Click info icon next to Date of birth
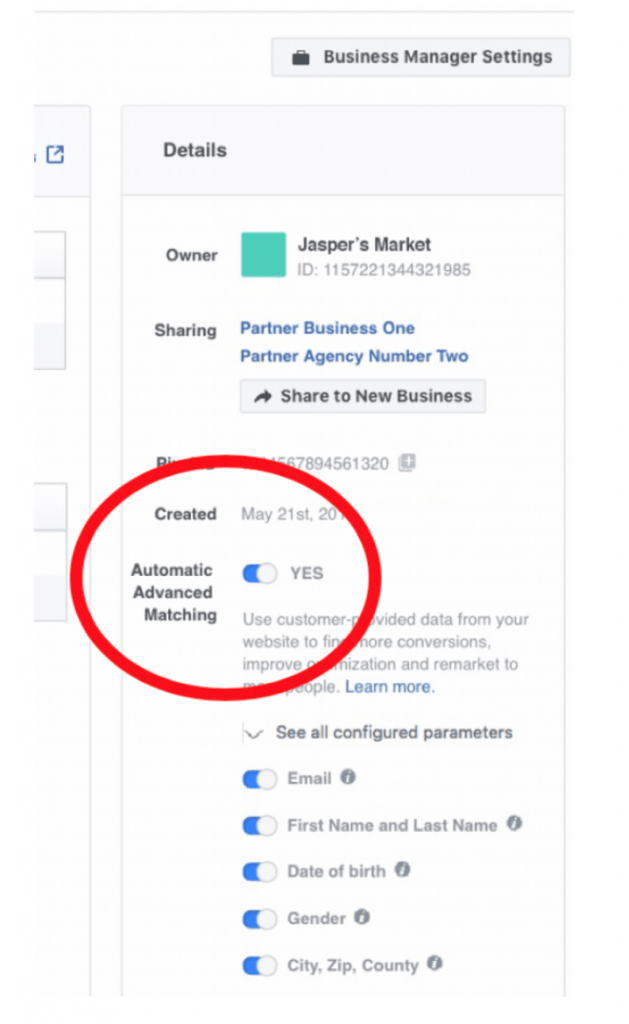This screenshot has height=1024, width=629. click(402, 870)
